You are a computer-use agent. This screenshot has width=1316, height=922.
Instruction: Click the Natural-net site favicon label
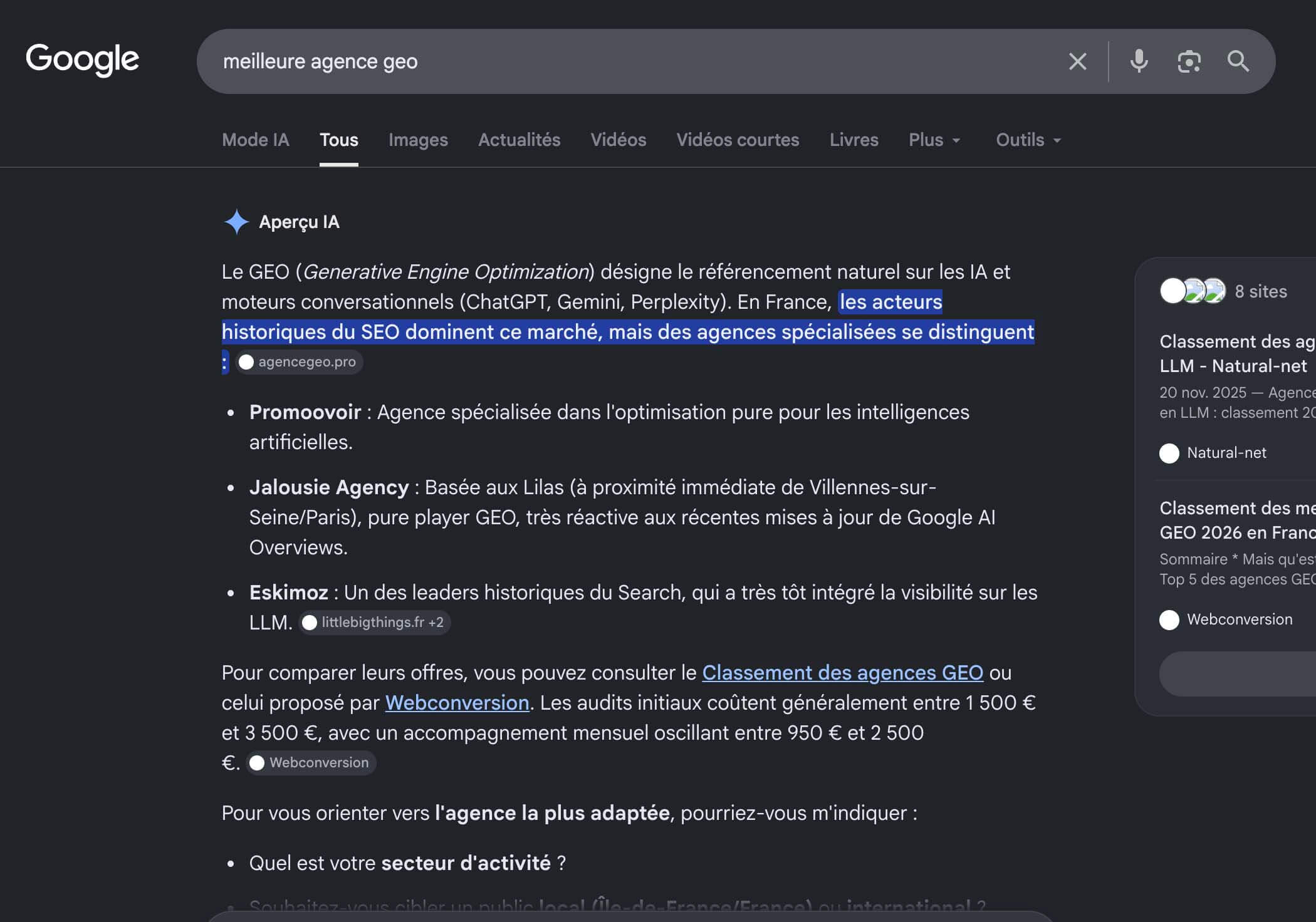1213,453
